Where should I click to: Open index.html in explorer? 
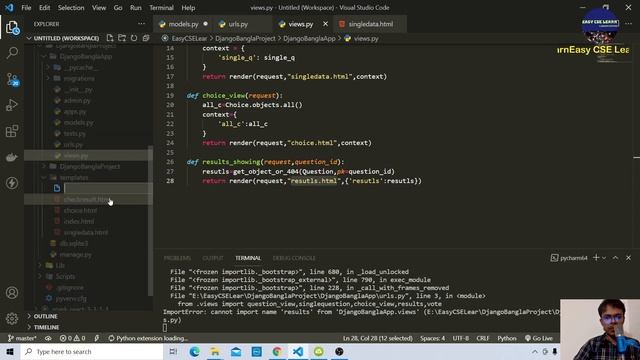[79, 221]
